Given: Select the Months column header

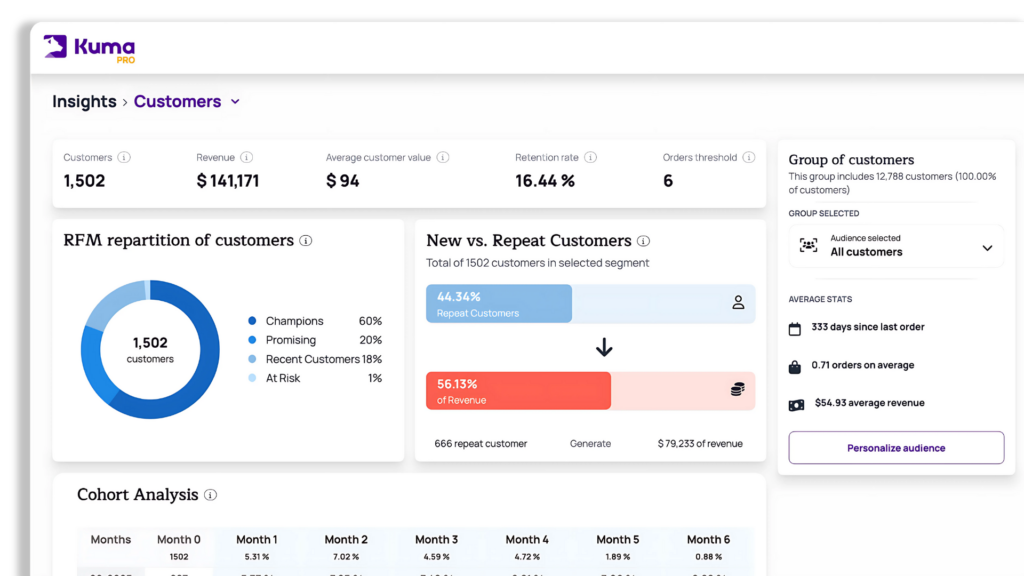Looking at the screenshot, I should (110, 539).
